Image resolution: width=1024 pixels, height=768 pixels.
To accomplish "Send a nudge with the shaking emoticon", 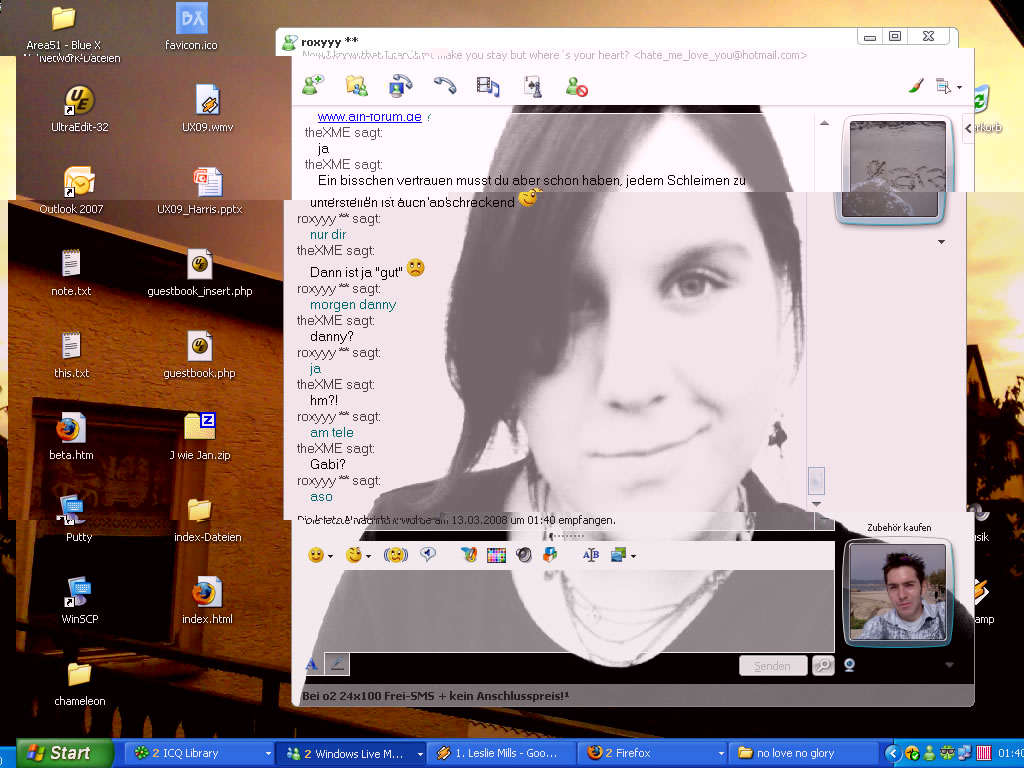I will point(397,555).
